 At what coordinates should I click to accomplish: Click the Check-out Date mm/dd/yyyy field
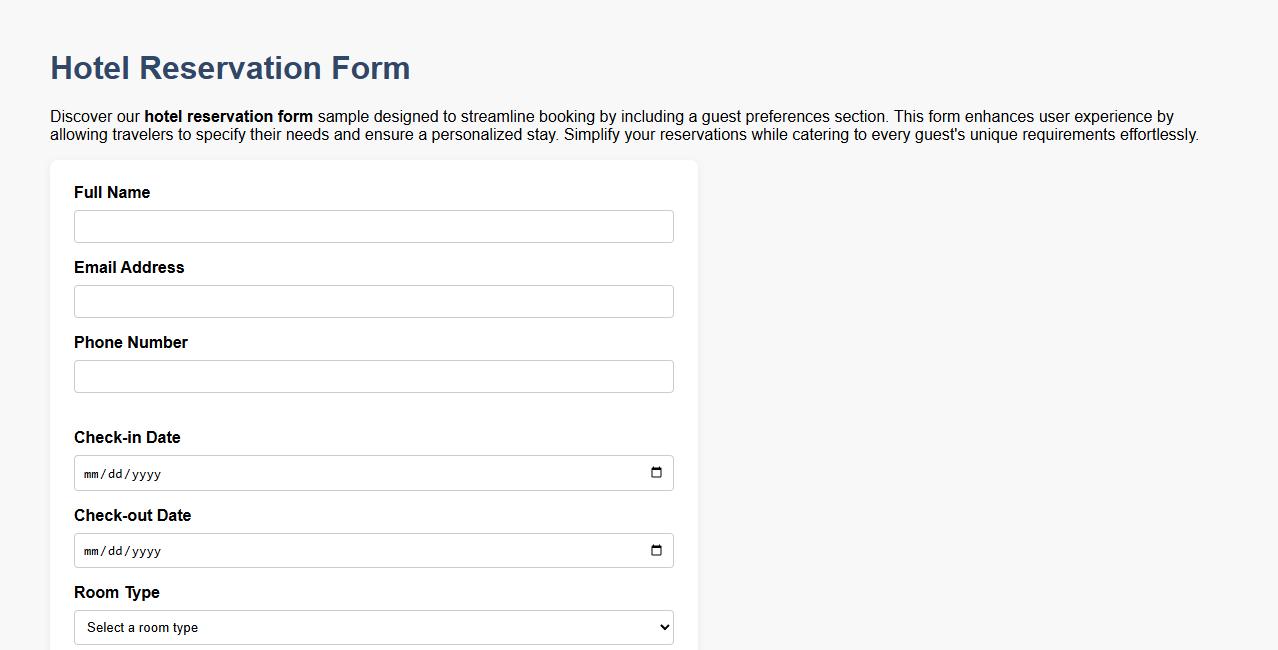(x=300, y=550)
